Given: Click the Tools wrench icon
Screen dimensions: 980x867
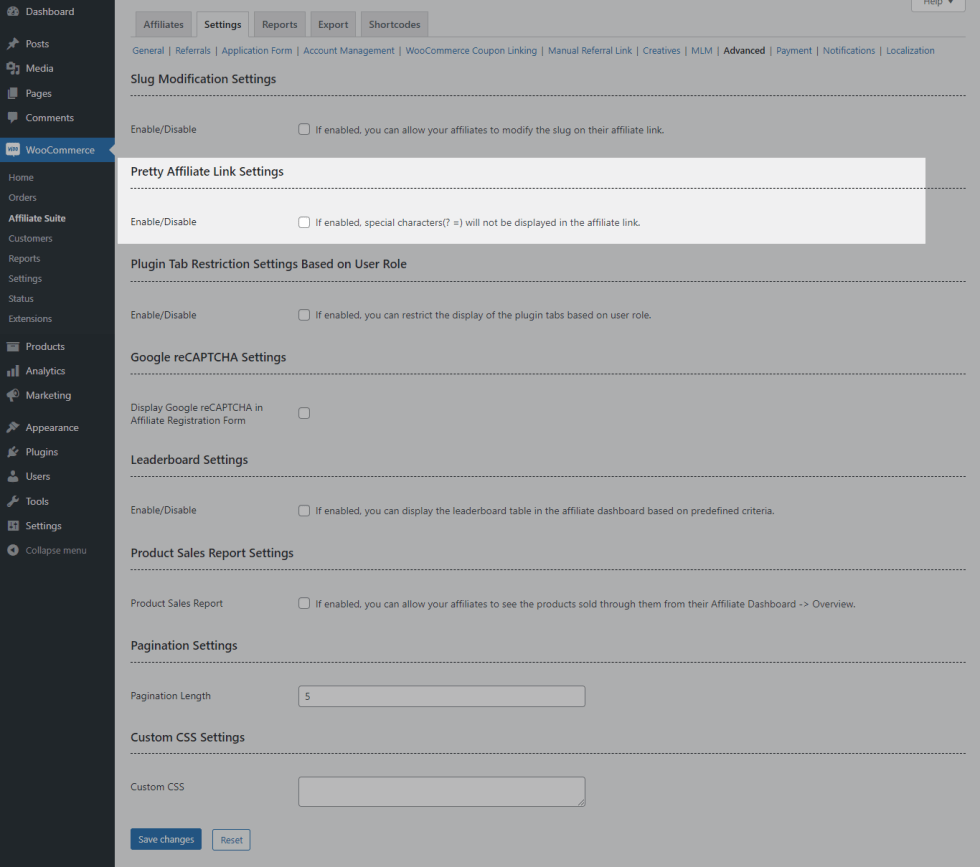Looking at the screenshot, I should tap(13, 502).
